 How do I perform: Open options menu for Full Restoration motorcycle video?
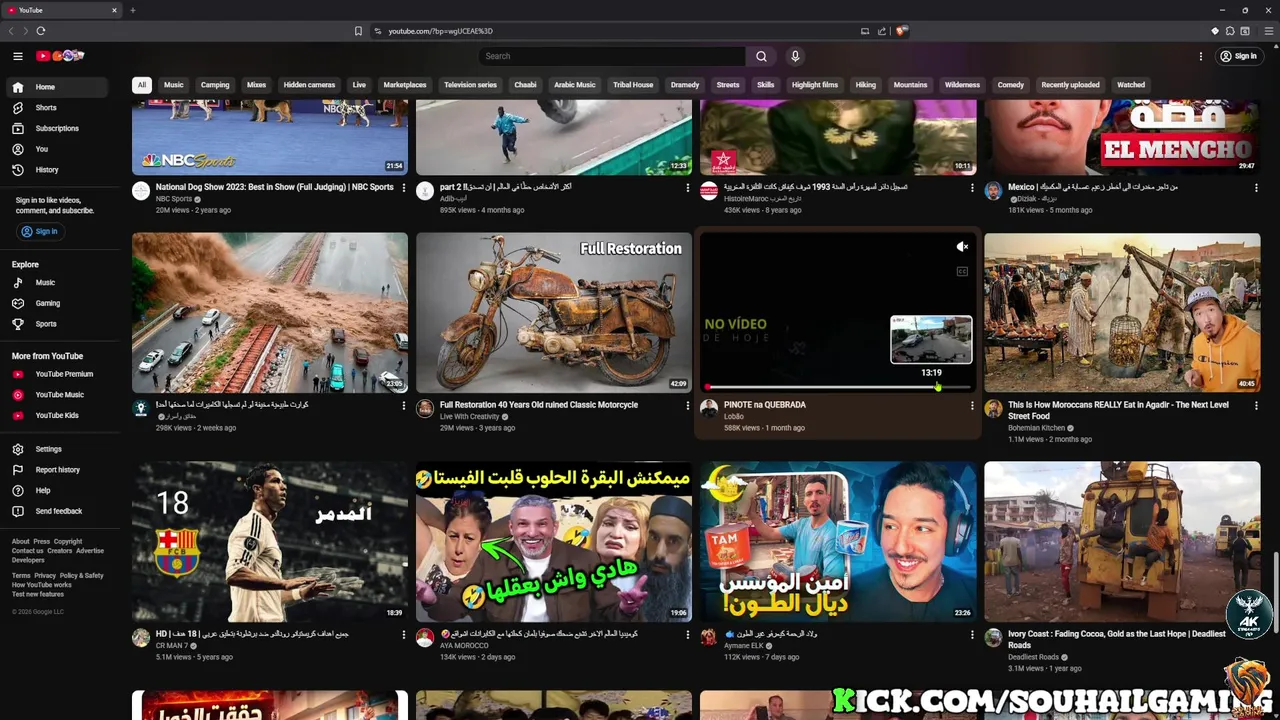coord(688,405)
